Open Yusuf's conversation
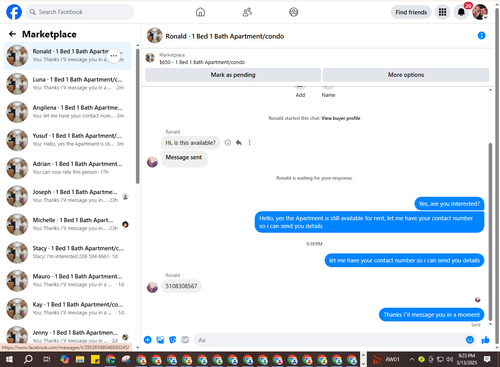The image size is (500, 367). [67, 140]
